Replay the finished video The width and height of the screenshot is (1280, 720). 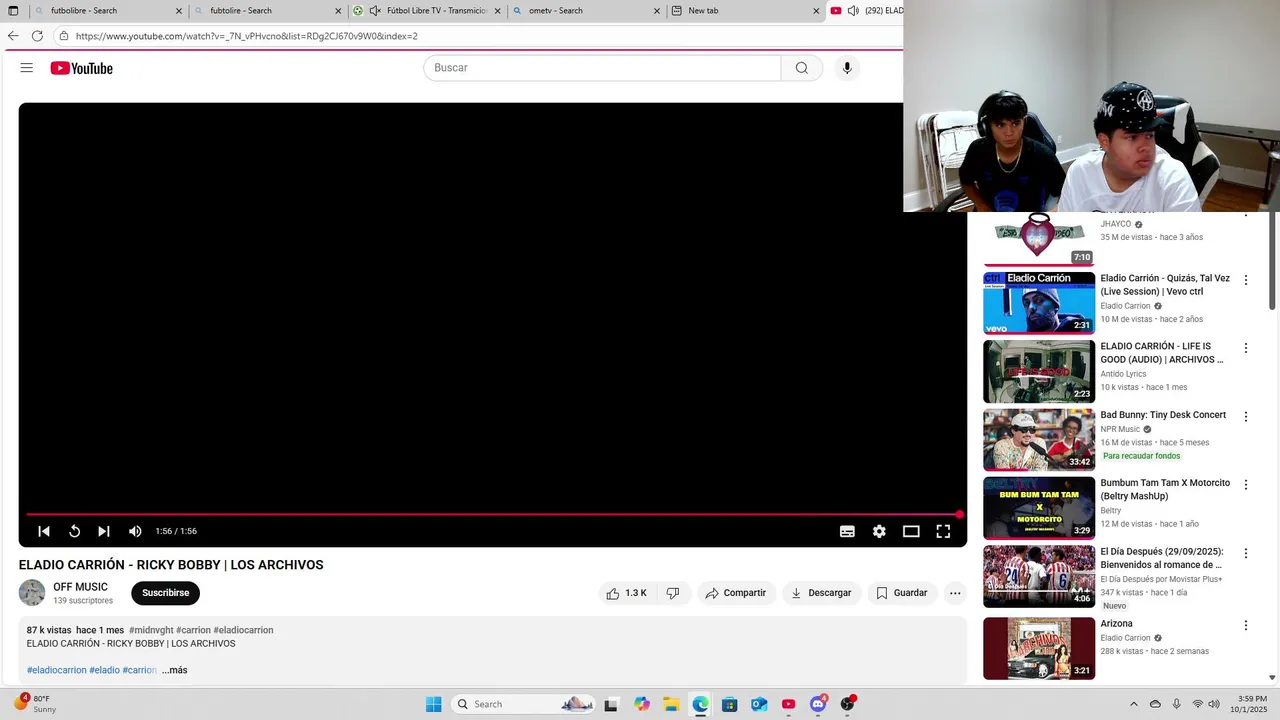point(74,531)
